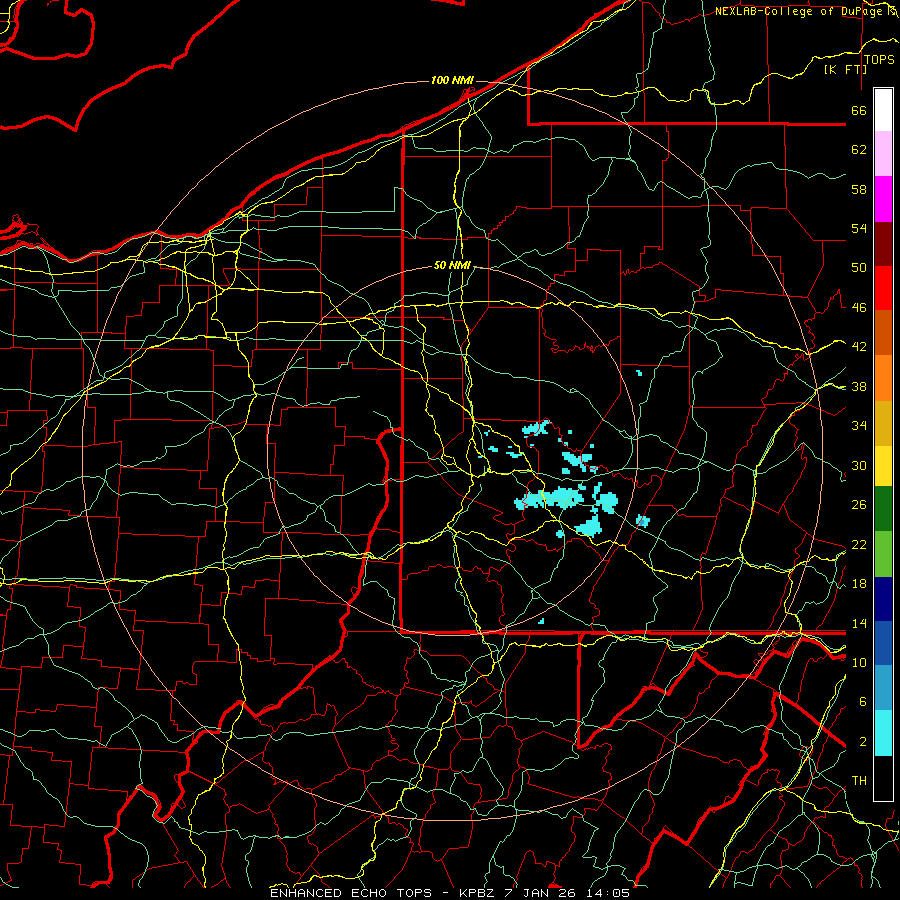Select the 2 legend value
Viewport: 900px width, 900px height.
(863, 742)
